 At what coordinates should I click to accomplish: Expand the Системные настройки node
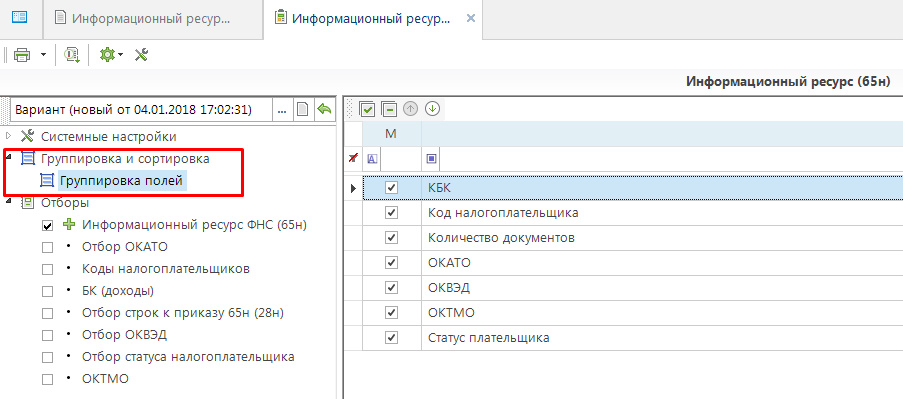(8, 136)
